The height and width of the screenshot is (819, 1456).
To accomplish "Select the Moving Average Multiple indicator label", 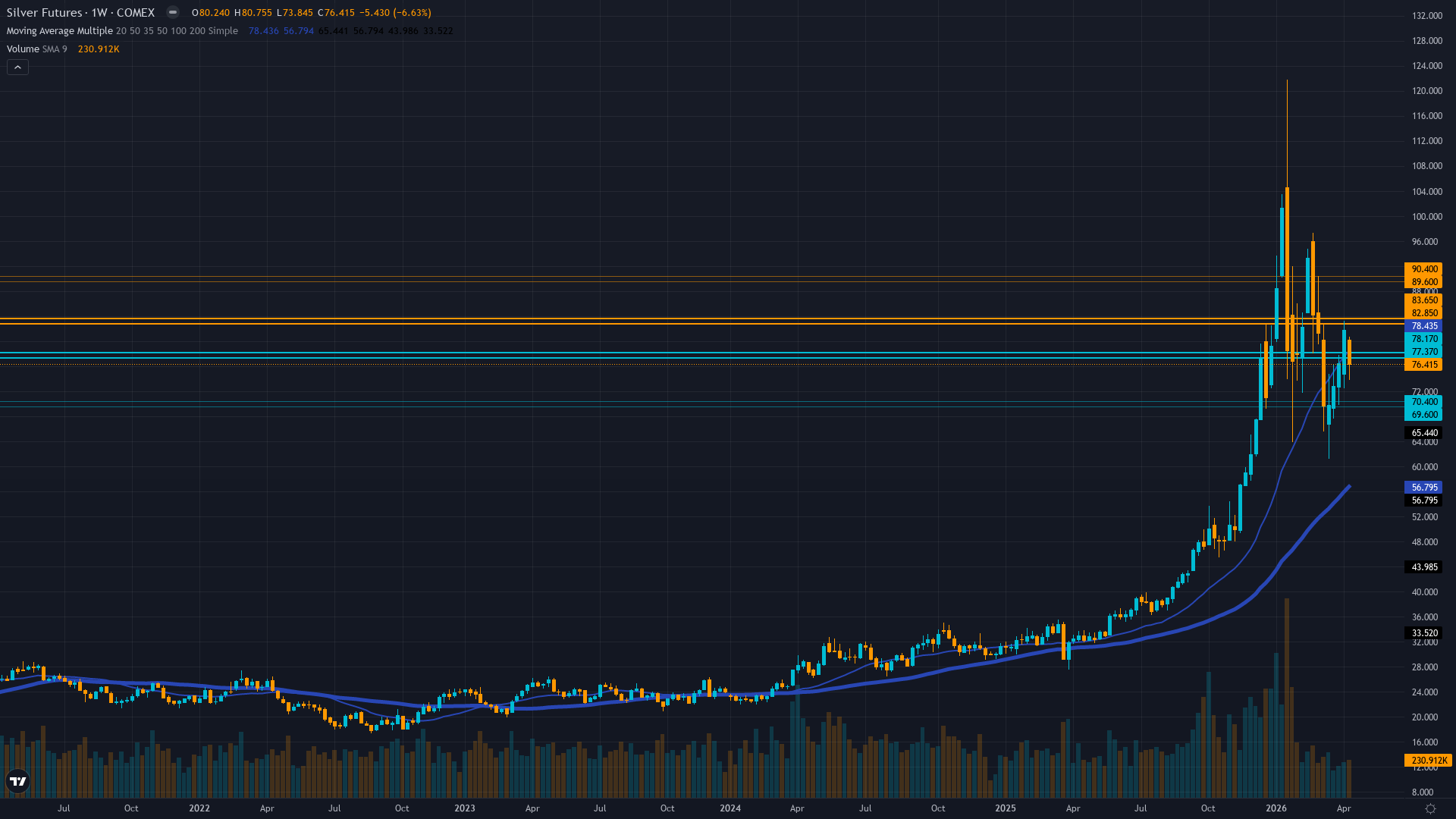I will pos(59,31).
